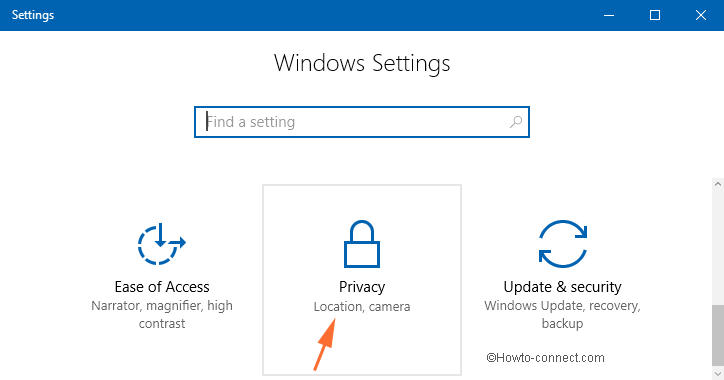Click the magnifier icon in the search box
This screenshot has width=724, height=380.
[516, 122]
